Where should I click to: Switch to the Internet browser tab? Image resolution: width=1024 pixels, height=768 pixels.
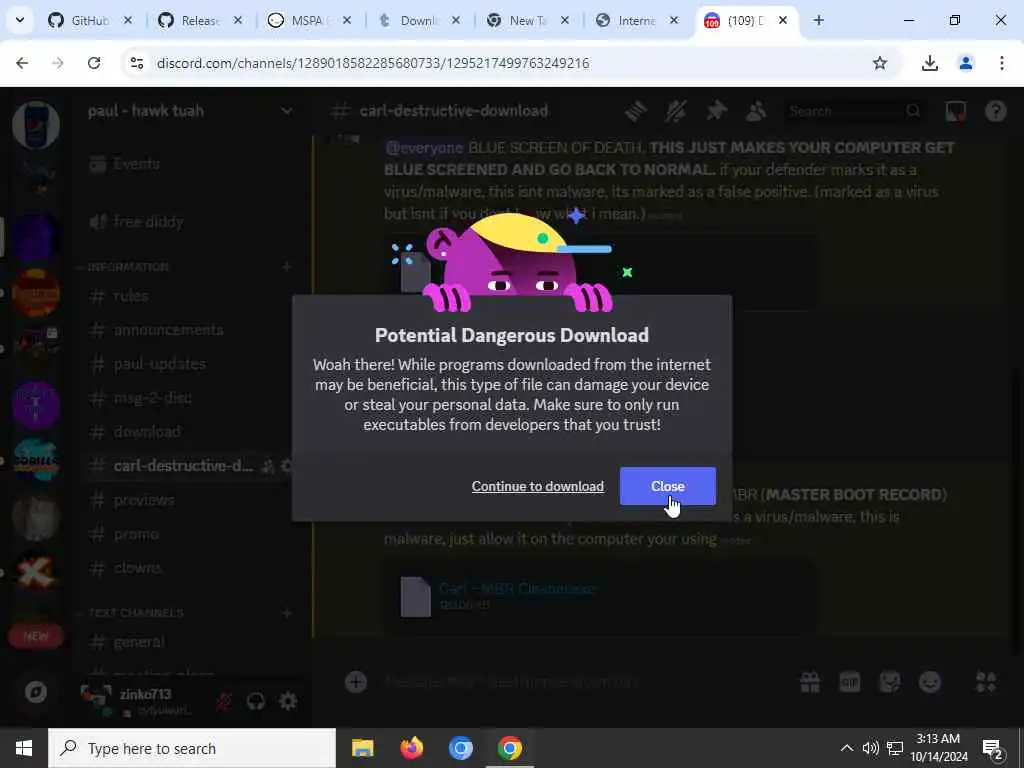tap(637, 20)
